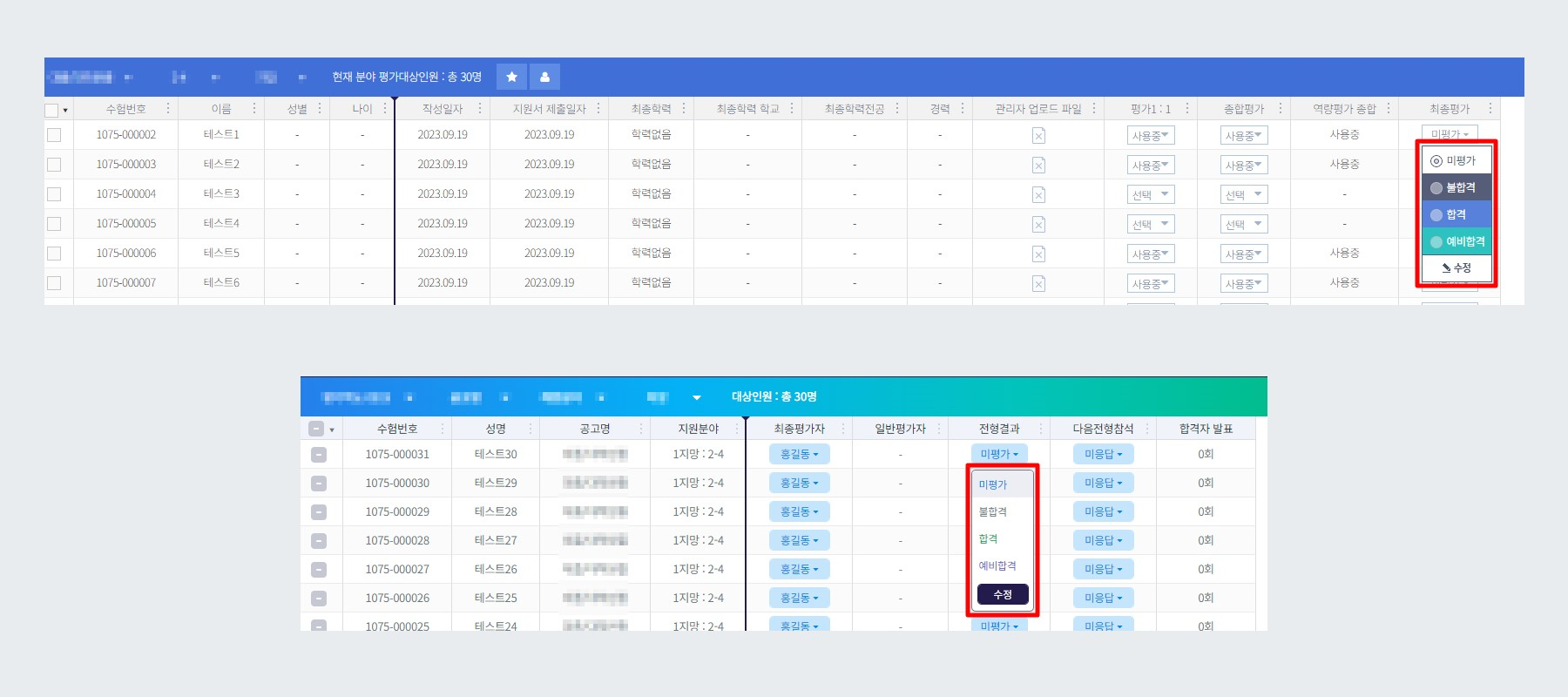Toggle select-all checkbox in upper table header
Viewport: 1568px width, 697px height.
(51, 110)
